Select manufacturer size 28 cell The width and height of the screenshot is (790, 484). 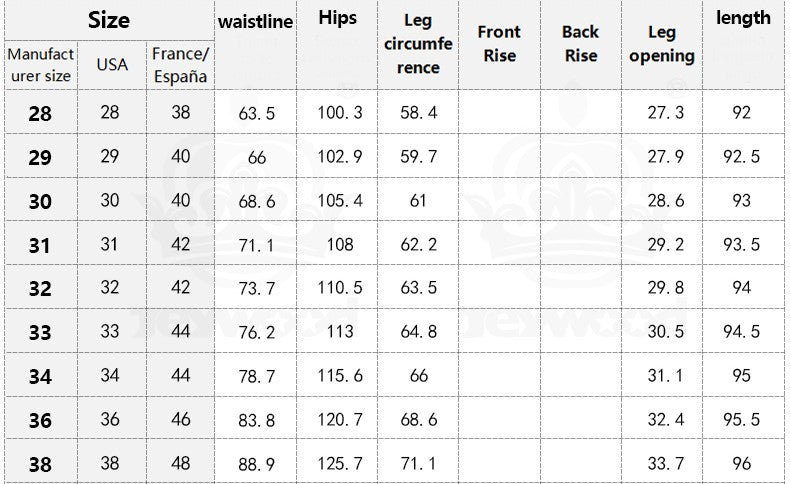click(x=40, y=113)
